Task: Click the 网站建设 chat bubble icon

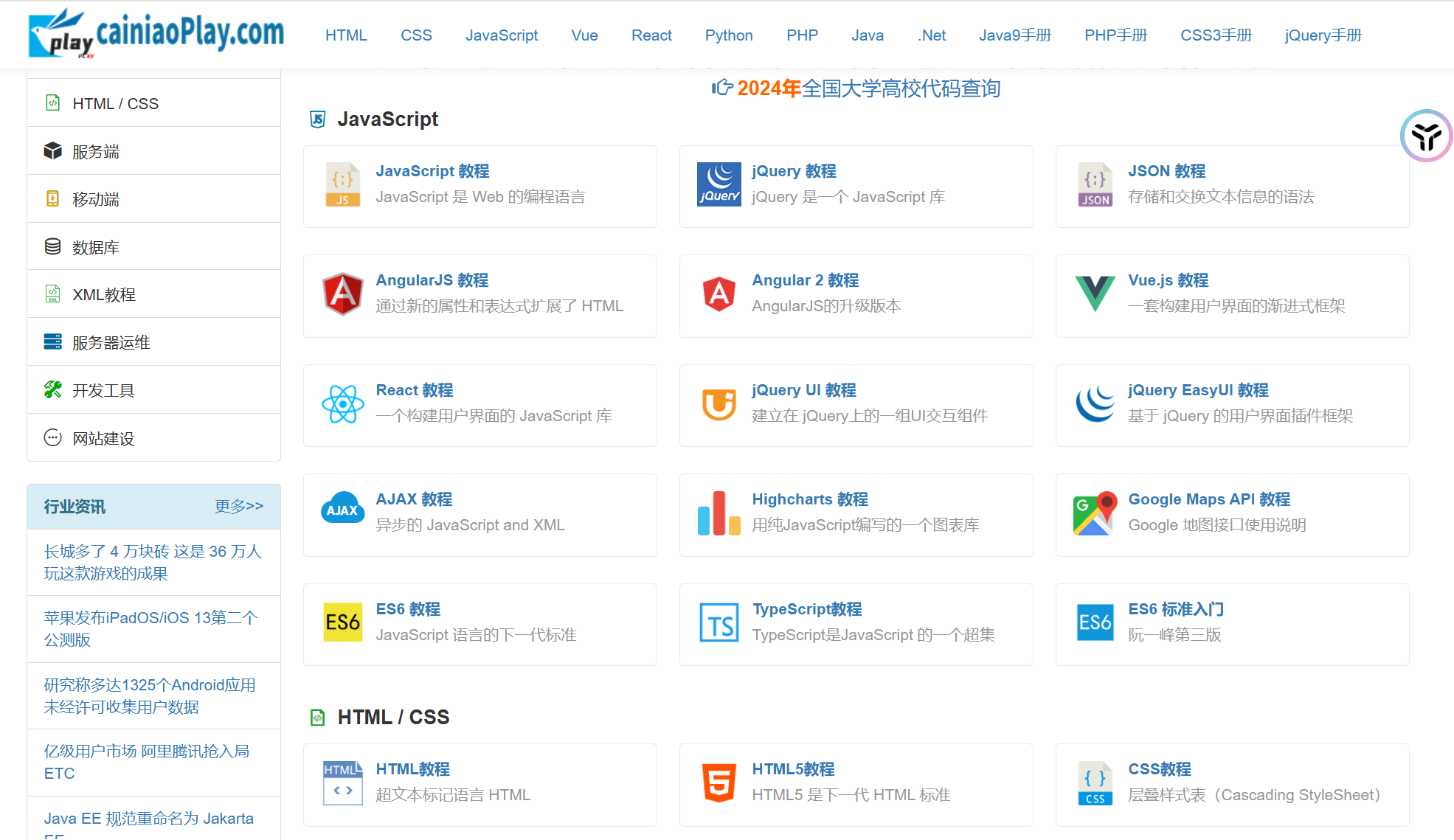Action: click(x=52, y=437)
